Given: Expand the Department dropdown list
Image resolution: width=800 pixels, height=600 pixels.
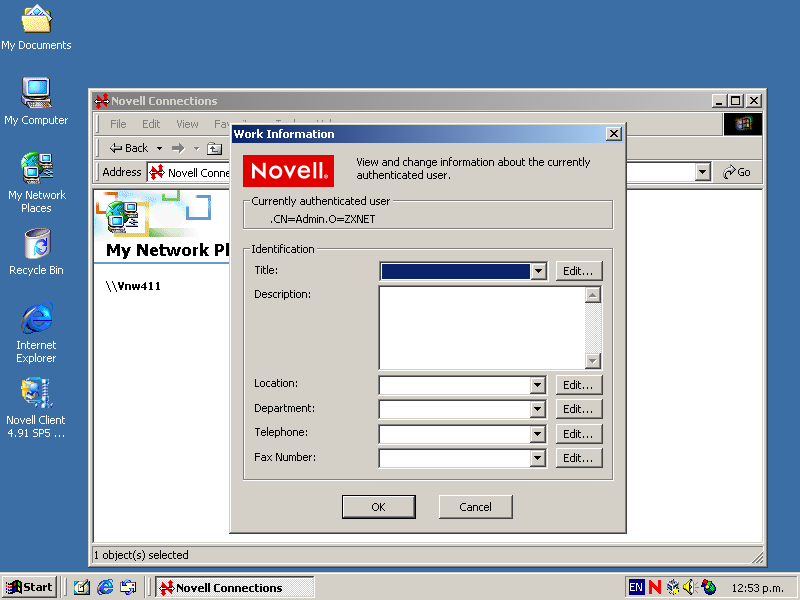Looking at the screenshot, I should [538, 409].
